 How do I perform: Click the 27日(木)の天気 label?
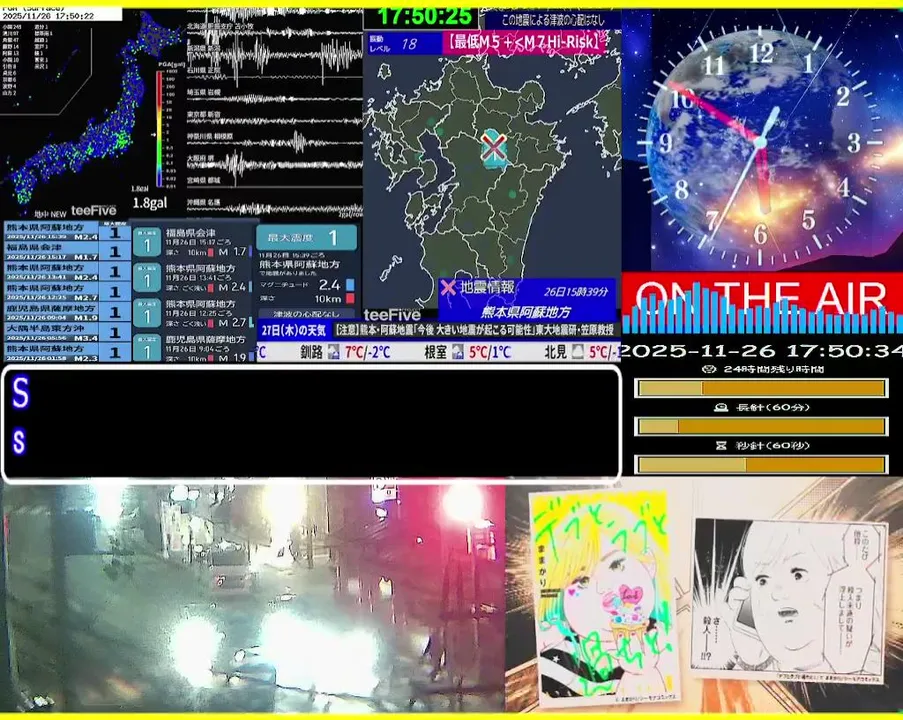pos(294,330)
